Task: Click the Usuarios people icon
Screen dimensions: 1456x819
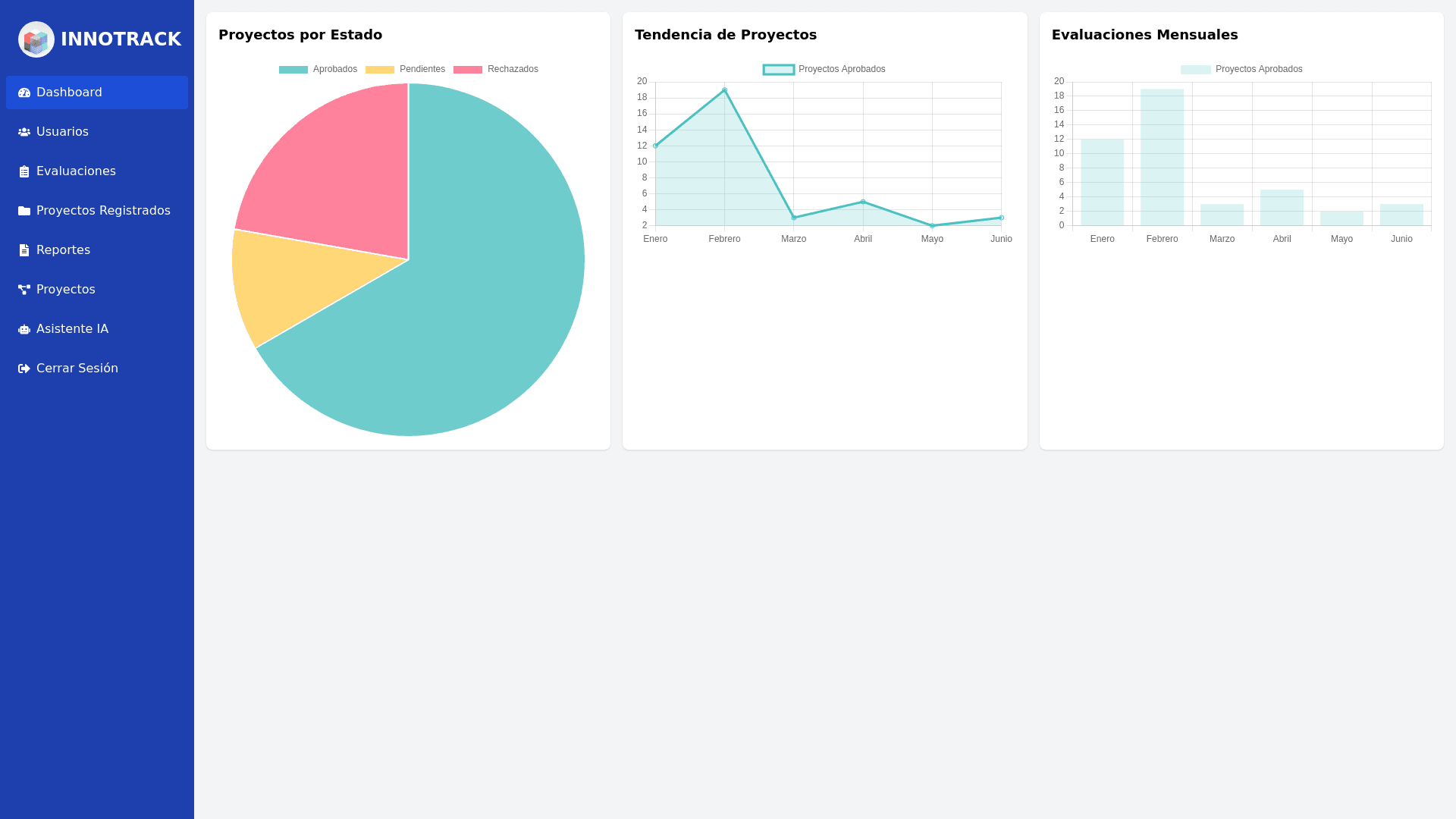Action: pos(24,132)
